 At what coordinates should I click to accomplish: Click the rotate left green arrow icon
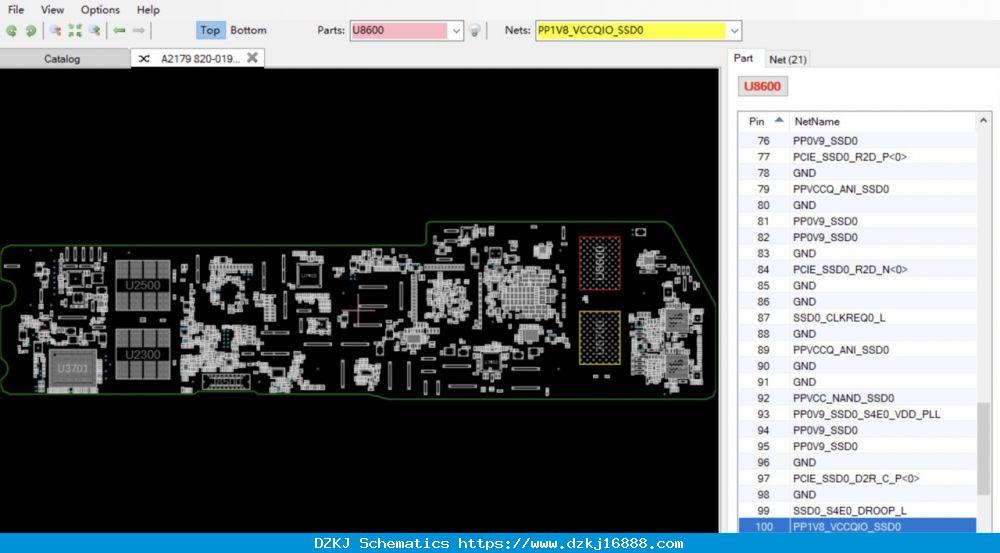pyautogui.click(x=11, y=30)
